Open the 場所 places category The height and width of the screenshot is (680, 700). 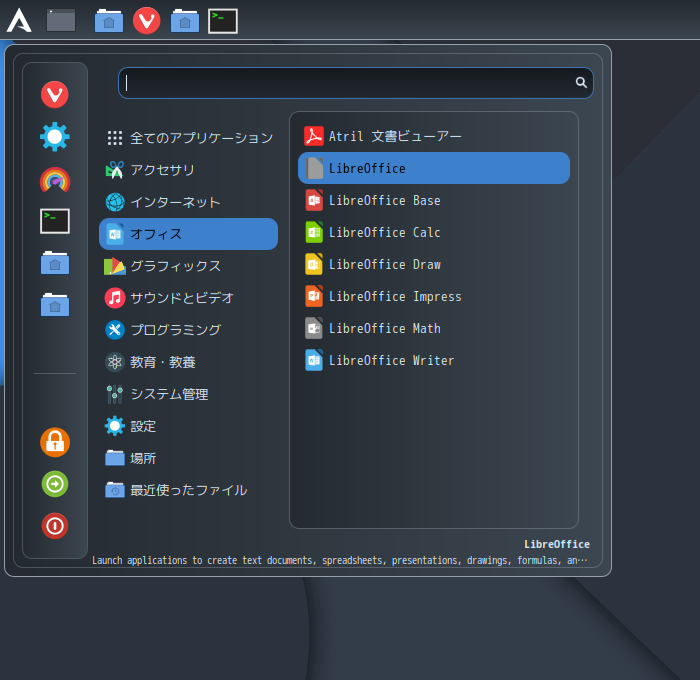[x=188, y=458]
